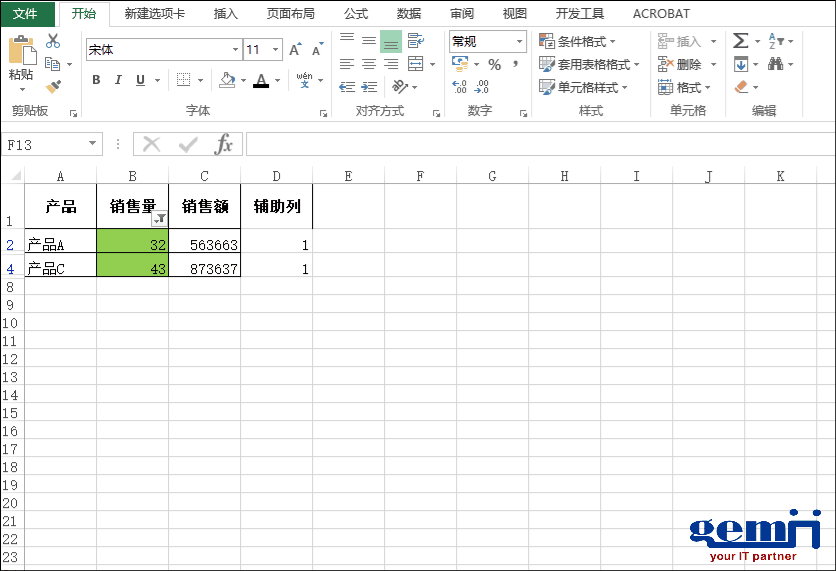Center cell text horizontally

pyautogui.click(x=369, y=65)
